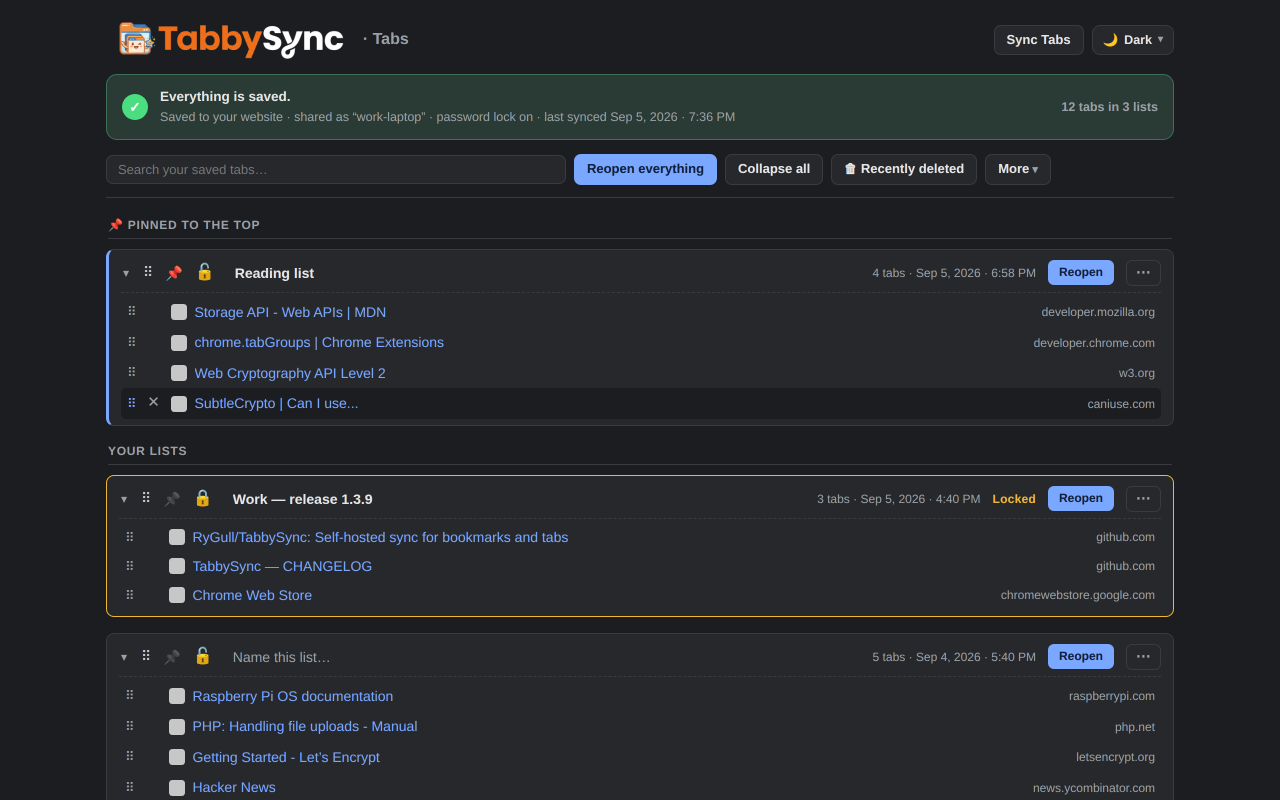Viewport: 1280px width, 800px height.
Task: Click drag handle beside RyGull/TabbySync tab
Action: pos(130,537)
